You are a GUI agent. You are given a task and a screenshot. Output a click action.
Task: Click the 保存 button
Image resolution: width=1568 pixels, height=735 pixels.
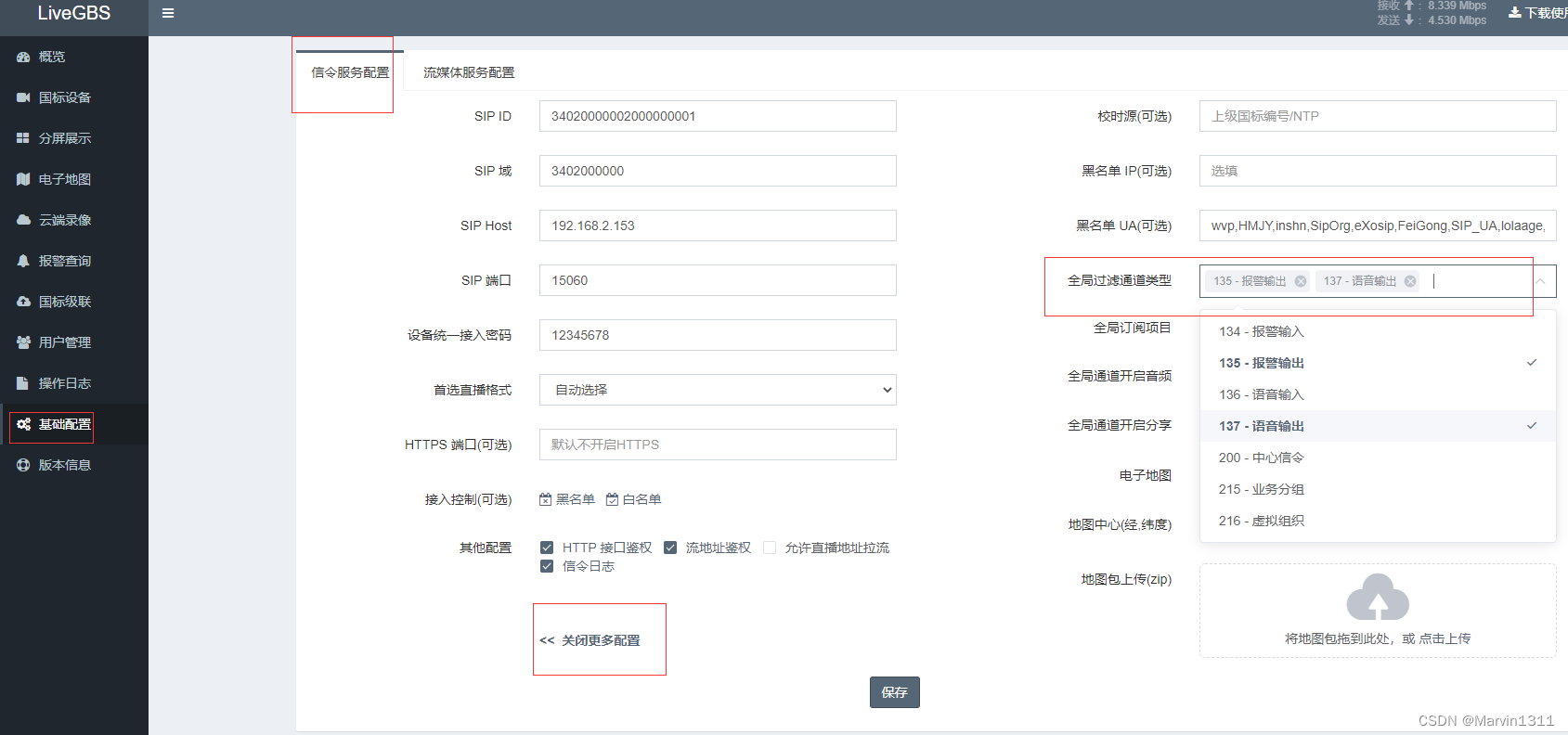coord(894,692)
